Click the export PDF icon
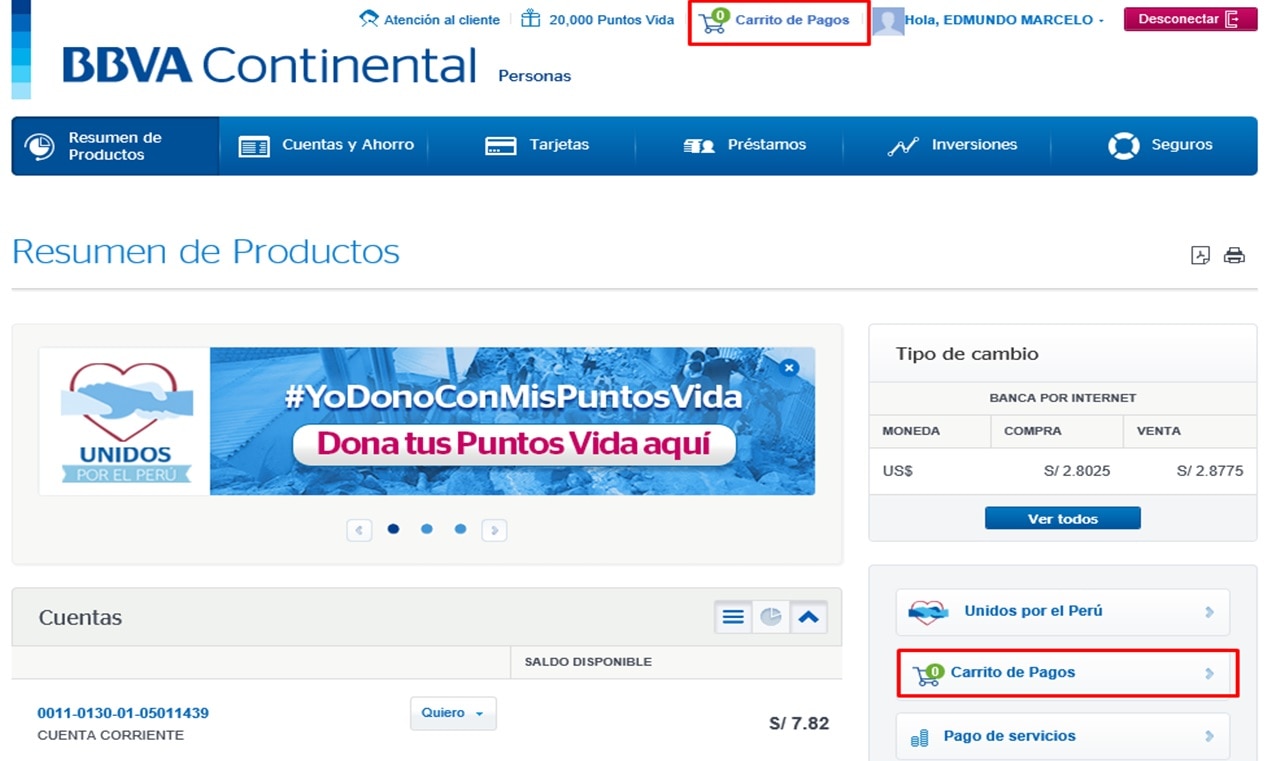Viewport: 1270px width, 761px height. tap(1200, 255)
